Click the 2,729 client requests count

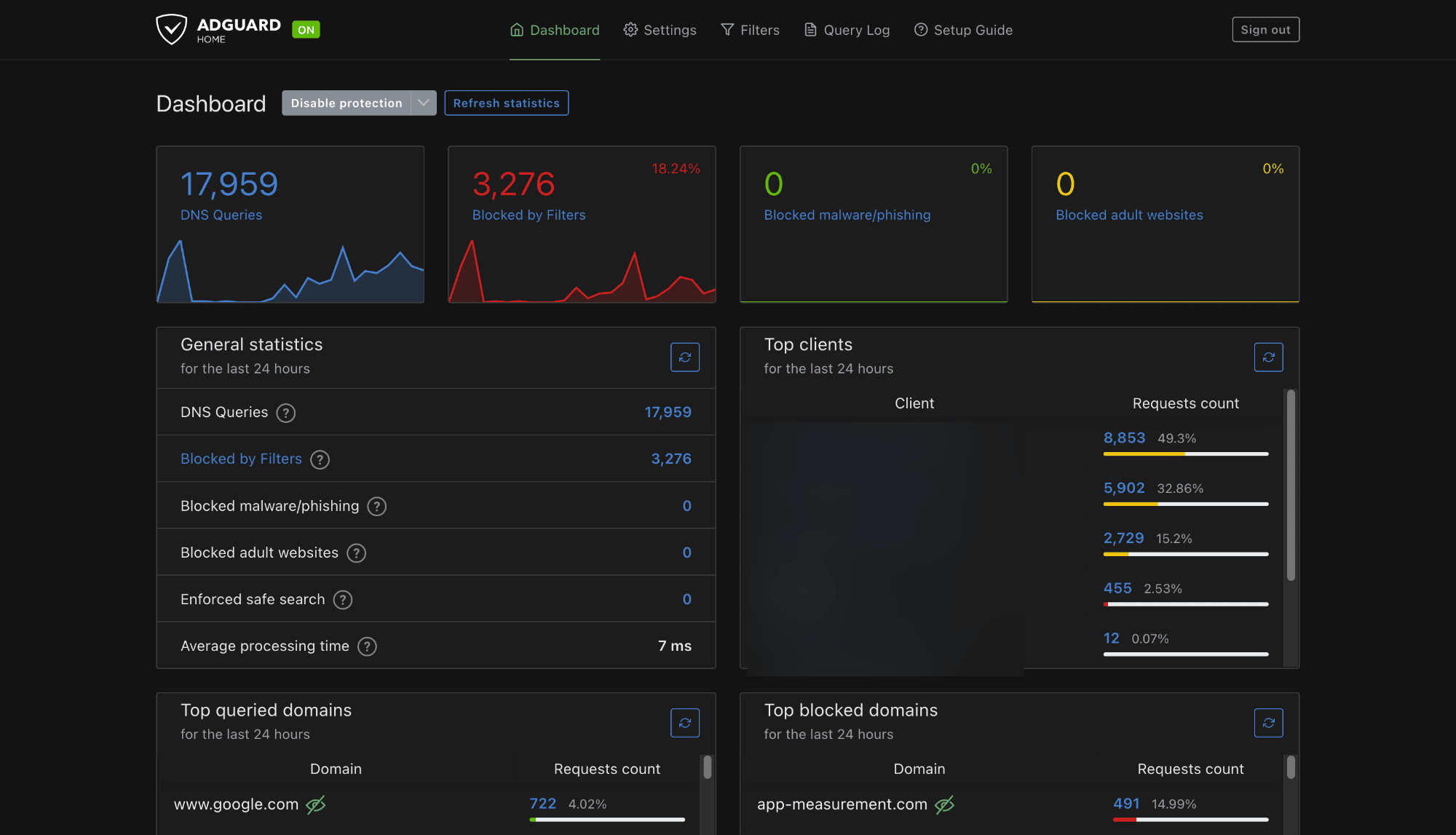pyautogui.click(x=1123, y=538)
